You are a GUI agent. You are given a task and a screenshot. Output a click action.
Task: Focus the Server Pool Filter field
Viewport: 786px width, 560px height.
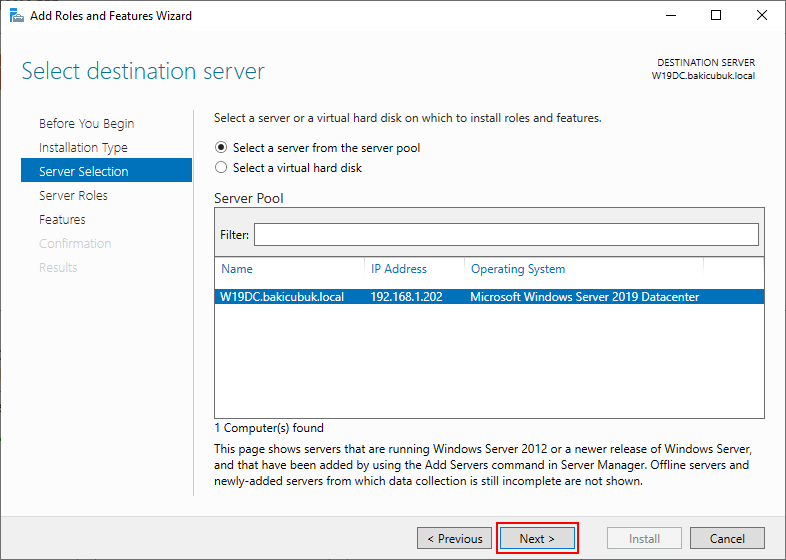[506, 235]
